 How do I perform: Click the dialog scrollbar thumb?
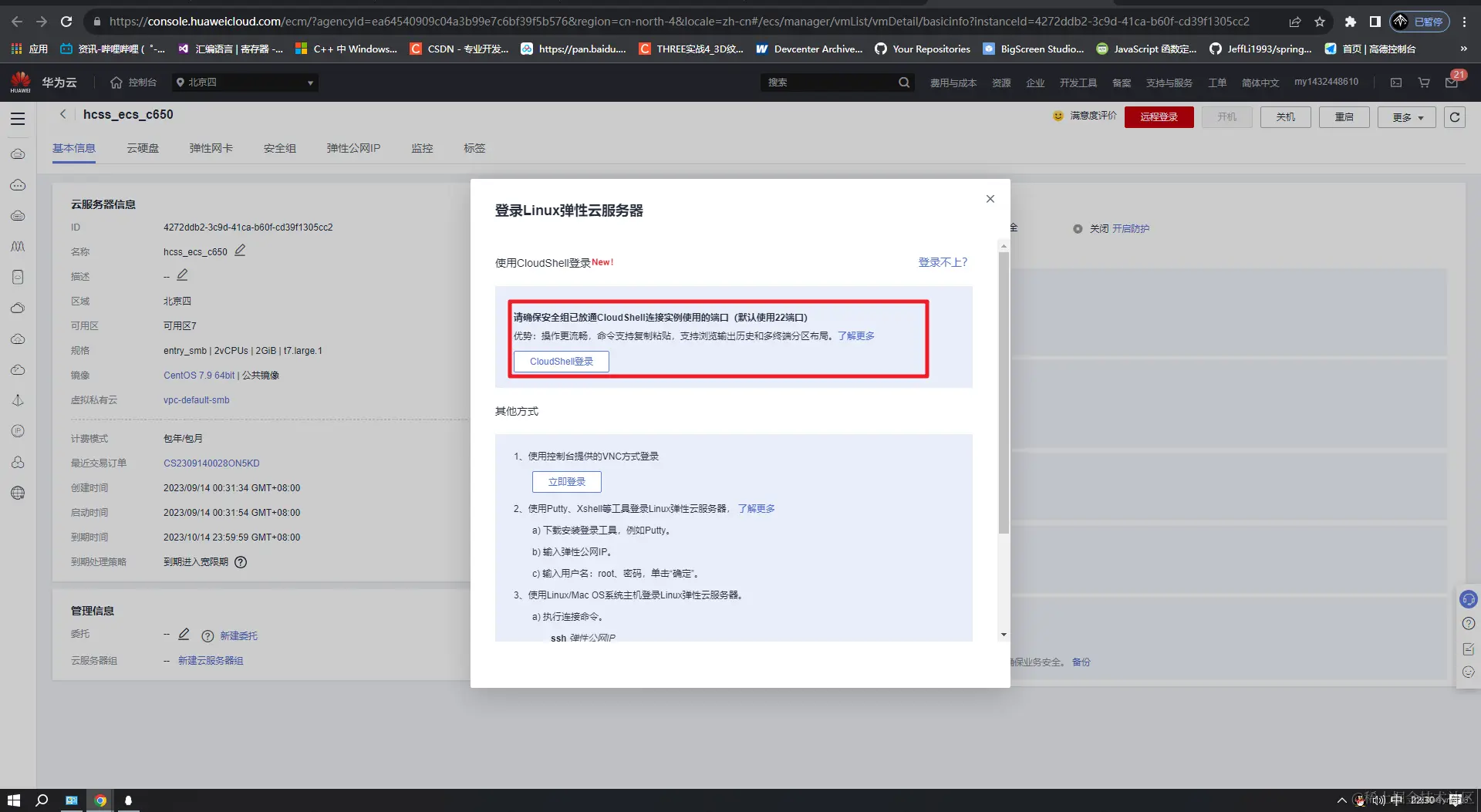[1004, 393]
